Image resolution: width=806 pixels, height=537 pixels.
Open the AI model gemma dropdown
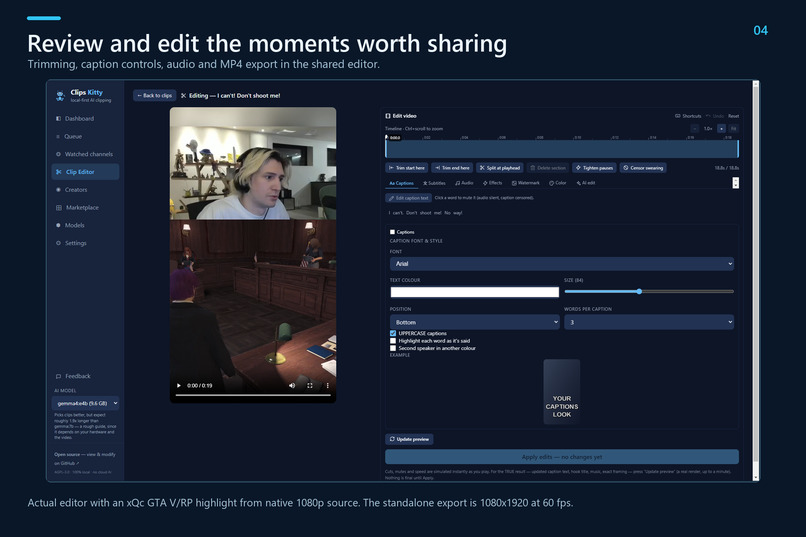point(85,403)
